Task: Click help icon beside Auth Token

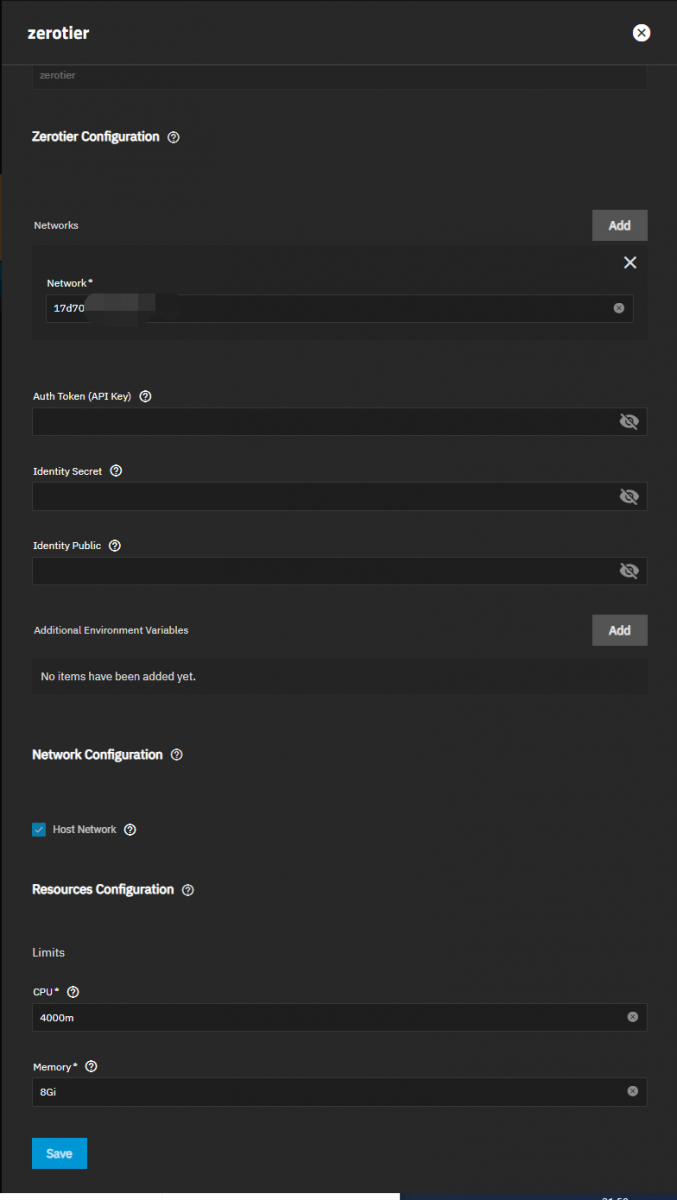Action: click(146, 396)
